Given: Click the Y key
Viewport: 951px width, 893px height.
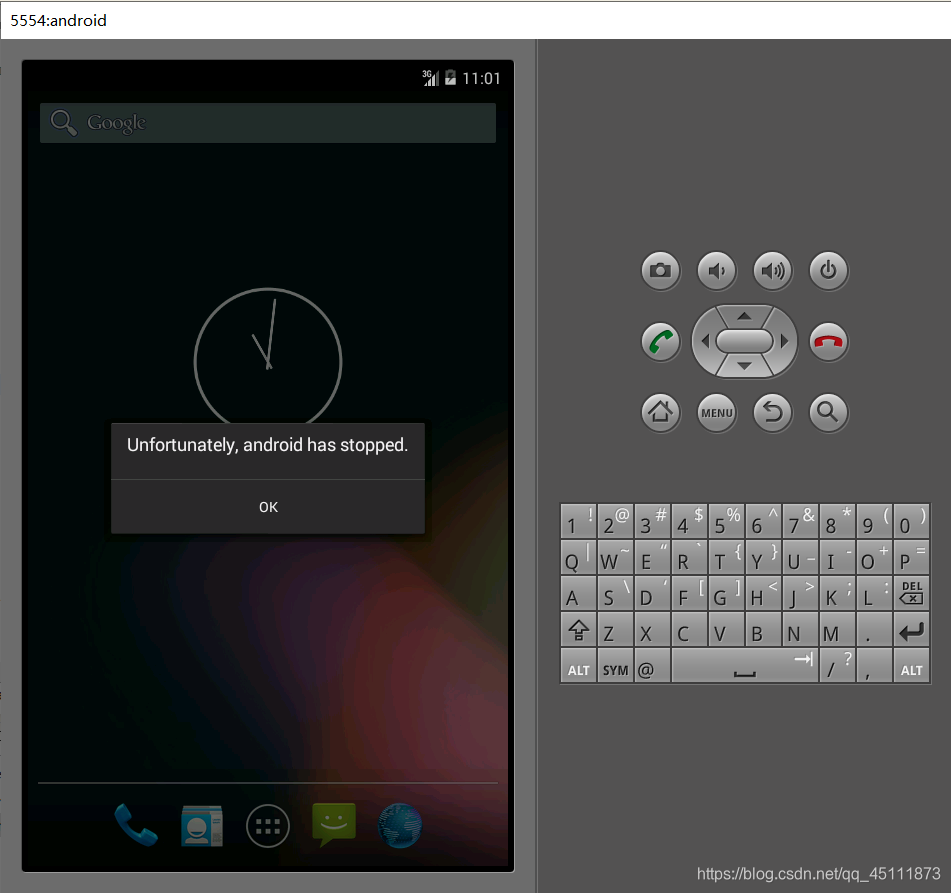Looking at the screenshot, I should (763, 557).
